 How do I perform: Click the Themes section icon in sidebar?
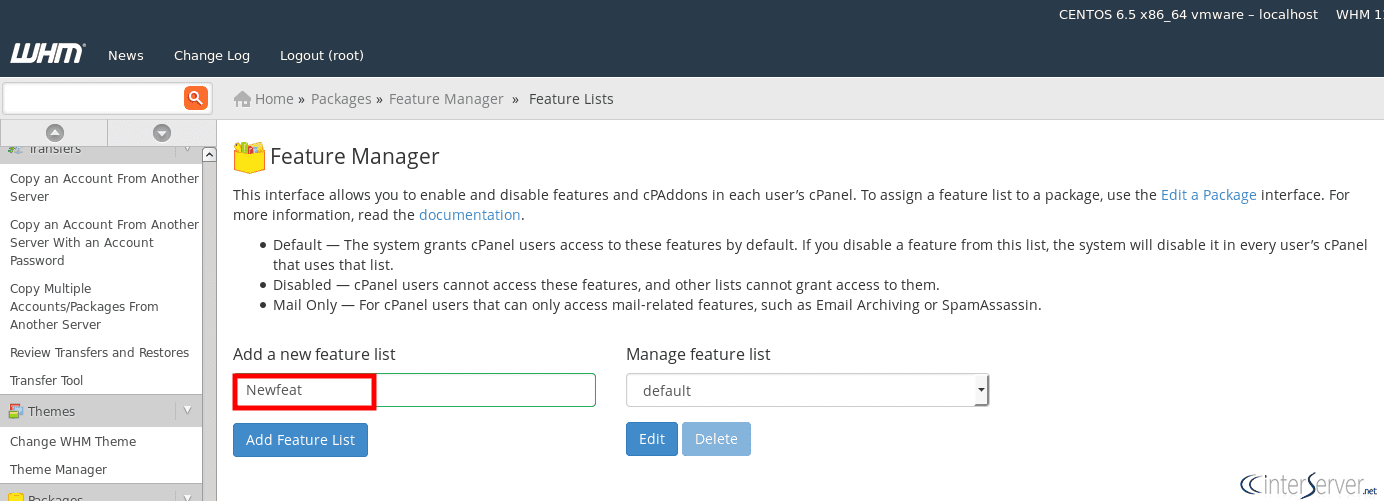click(x=16, y=411)
